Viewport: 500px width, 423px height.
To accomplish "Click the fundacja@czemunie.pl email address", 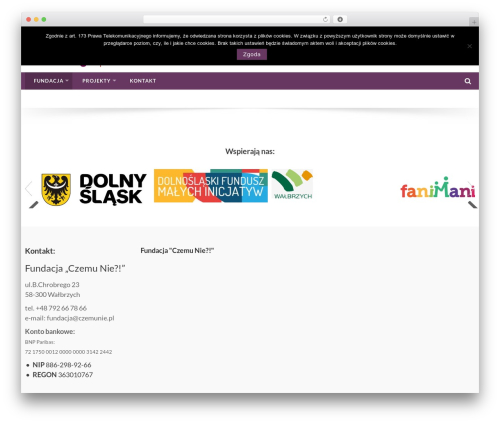I will tap(80, 318).
